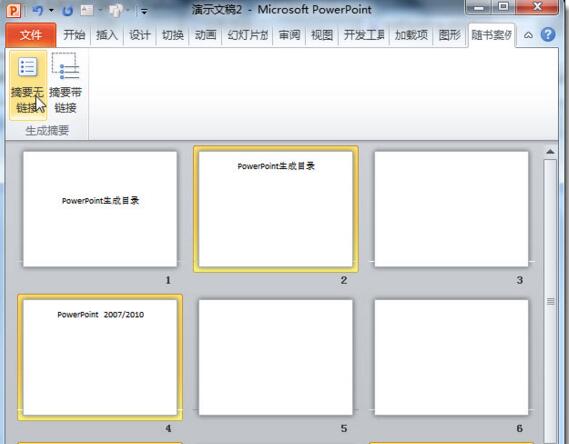
Task: Open the 开发工具 ribbon tab
Action: [x=364, y=35]
